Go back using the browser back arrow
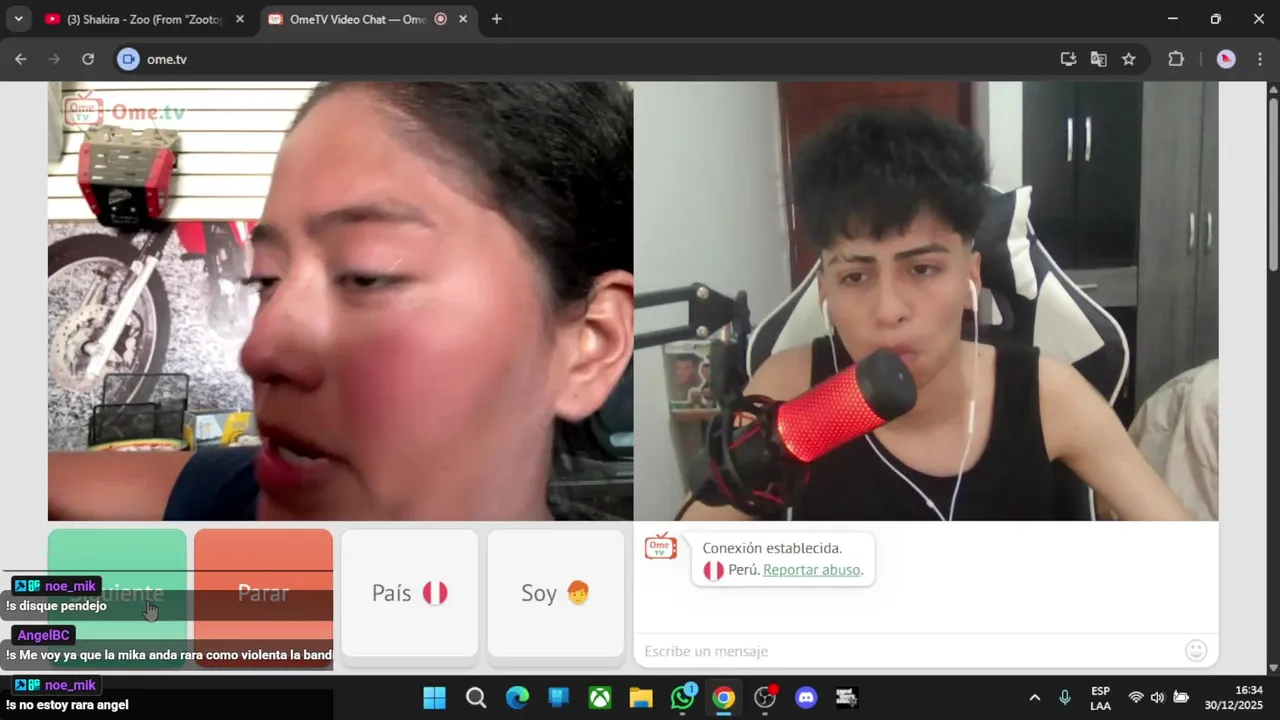Viewport: 1280px width, 720px height. coord(20,59)
